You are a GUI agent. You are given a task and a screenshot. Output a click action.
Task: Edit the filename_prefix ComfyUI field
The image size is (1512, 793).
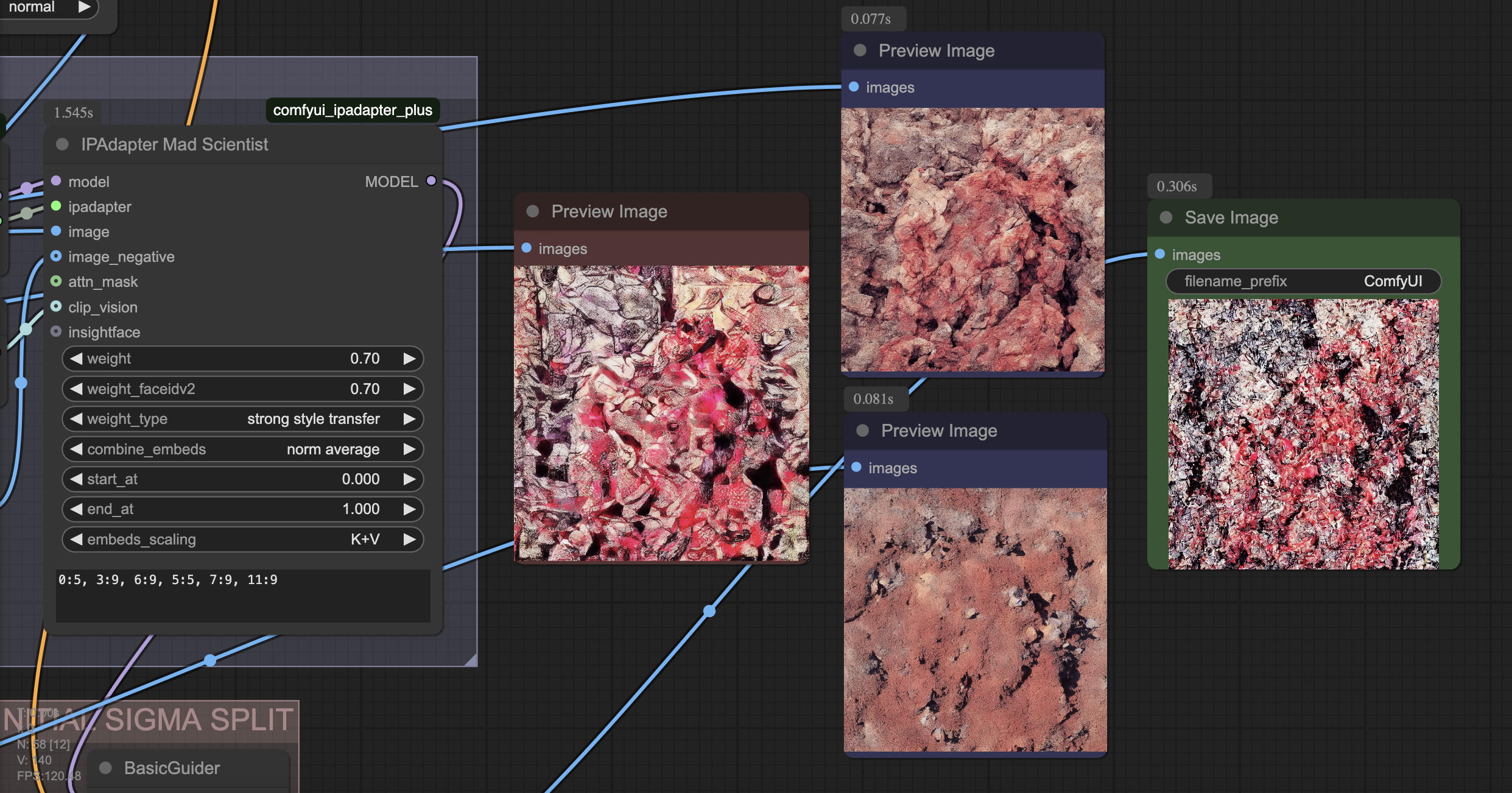point(1303,281)
